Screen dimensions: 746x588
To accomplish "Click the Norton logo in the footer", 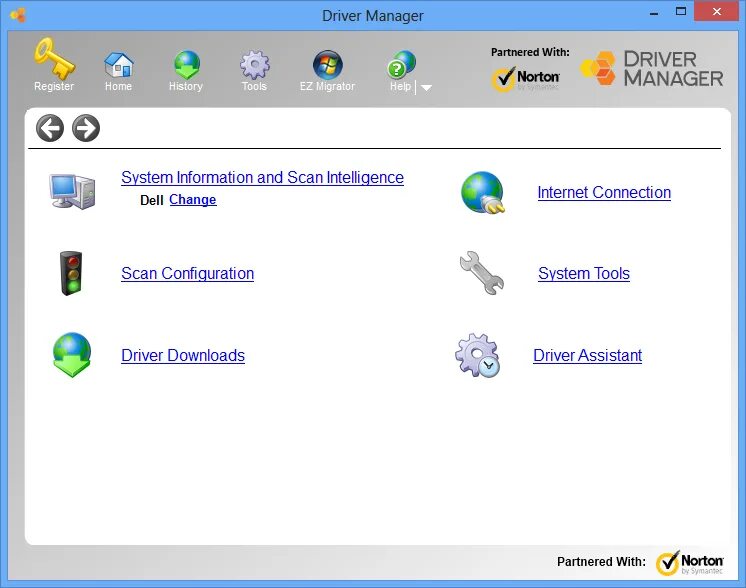I will (x=690, y=563).
